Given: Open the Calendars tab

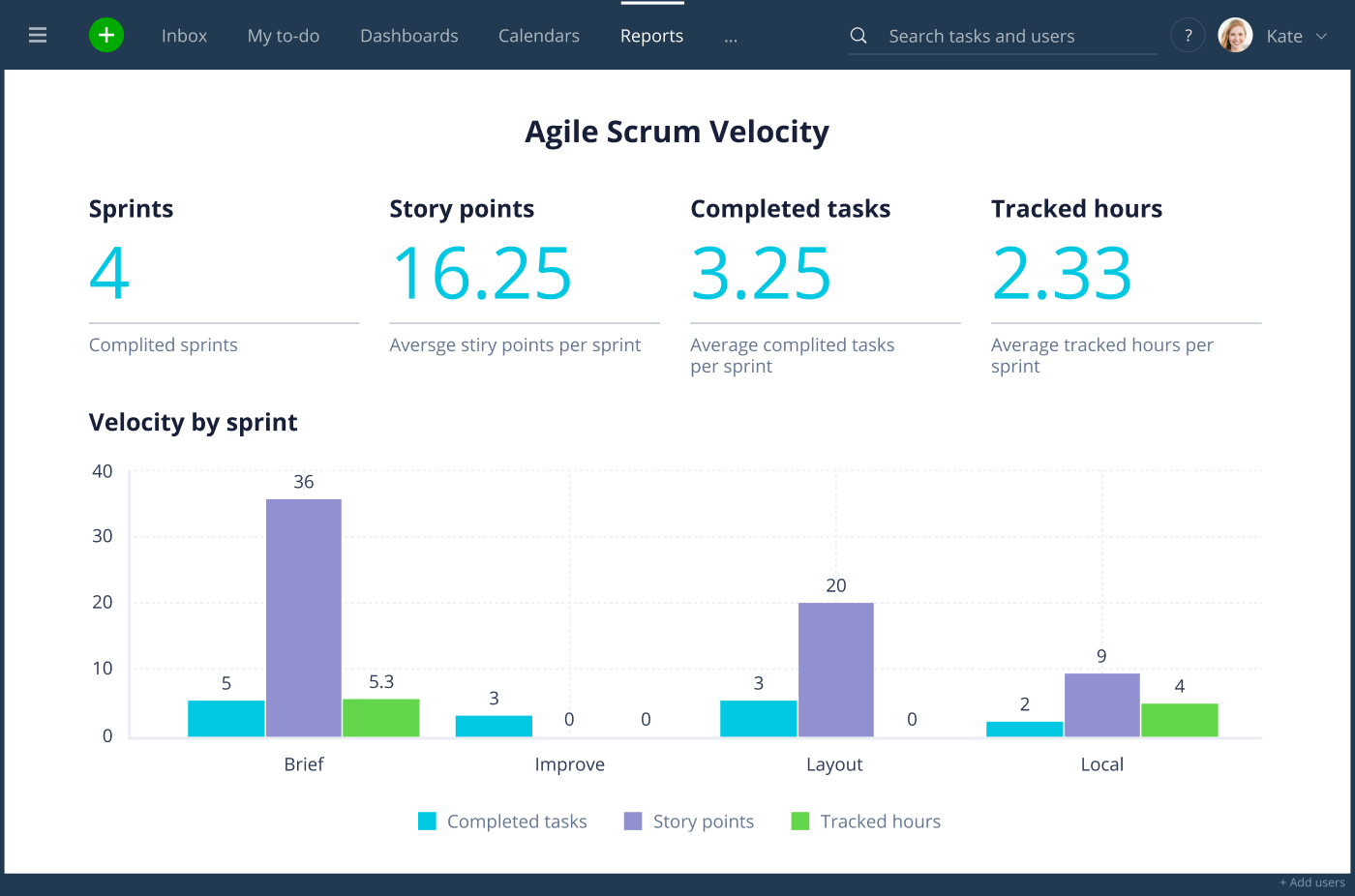Looking at the screenshot, I should 539,36.
